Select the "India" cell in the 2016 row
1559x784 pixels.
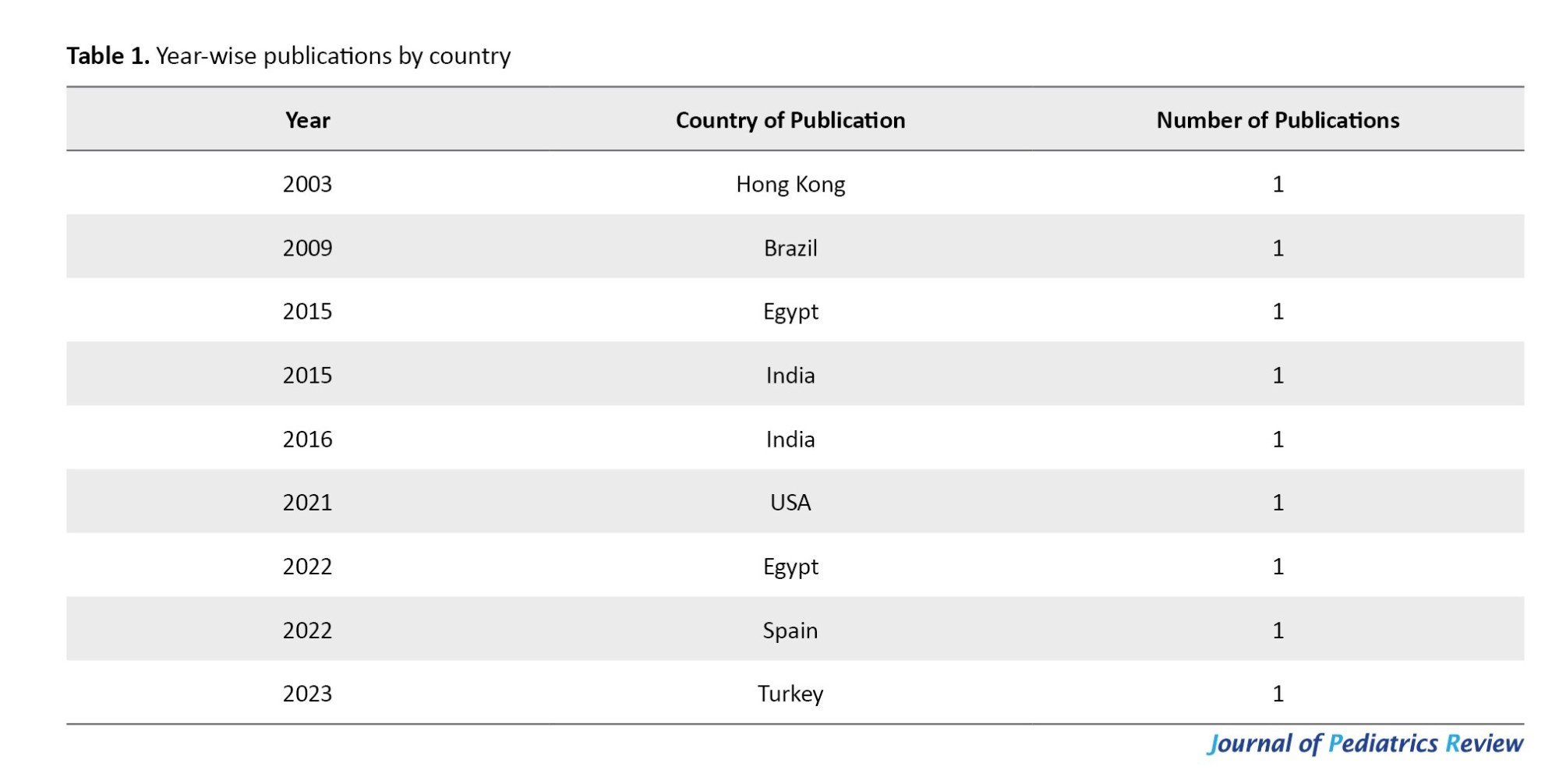coord(790,440)
